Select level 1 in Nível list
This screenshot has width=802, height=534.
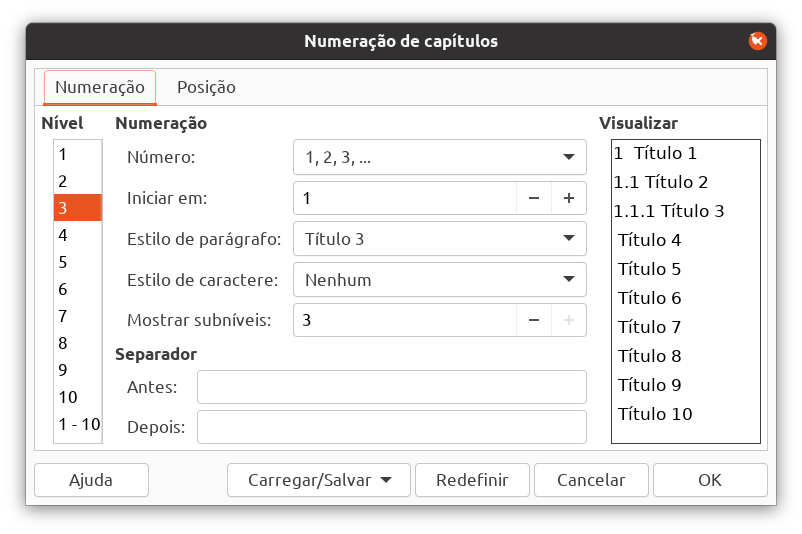coord(78,154)
